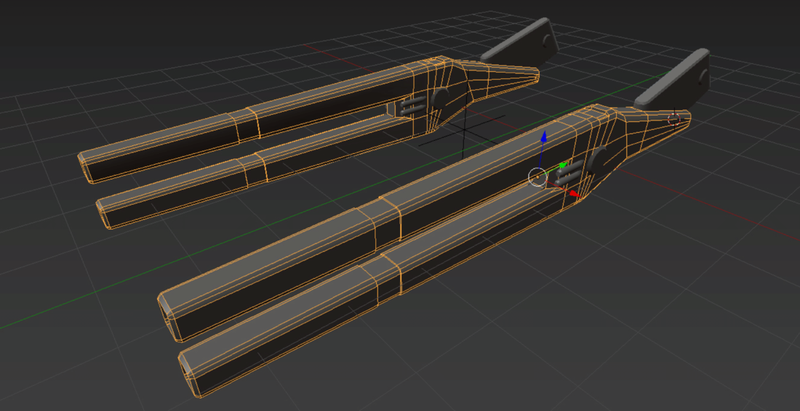This screenshot has width=800, height=411.
Task: Click the white circle of the move gizmo
Action: pos(537,177)
